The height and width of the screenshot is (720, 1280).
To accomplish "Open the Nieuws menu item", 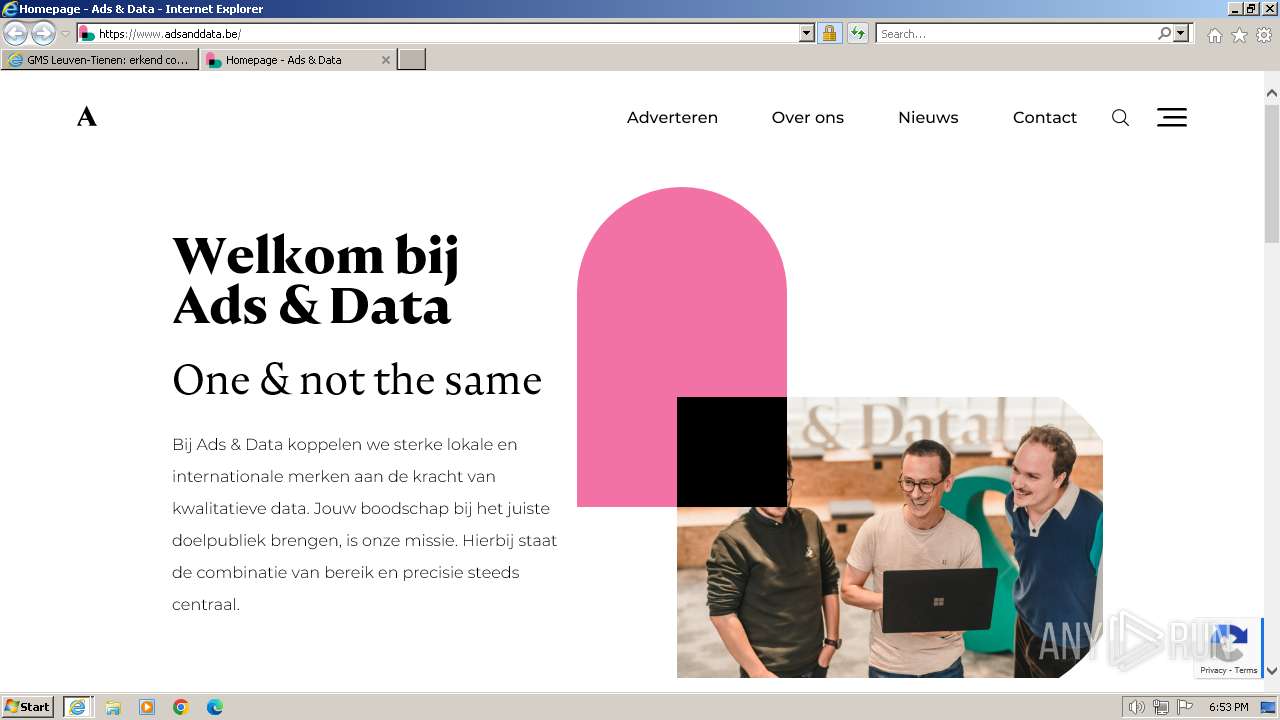I will [x=928, y=117].
